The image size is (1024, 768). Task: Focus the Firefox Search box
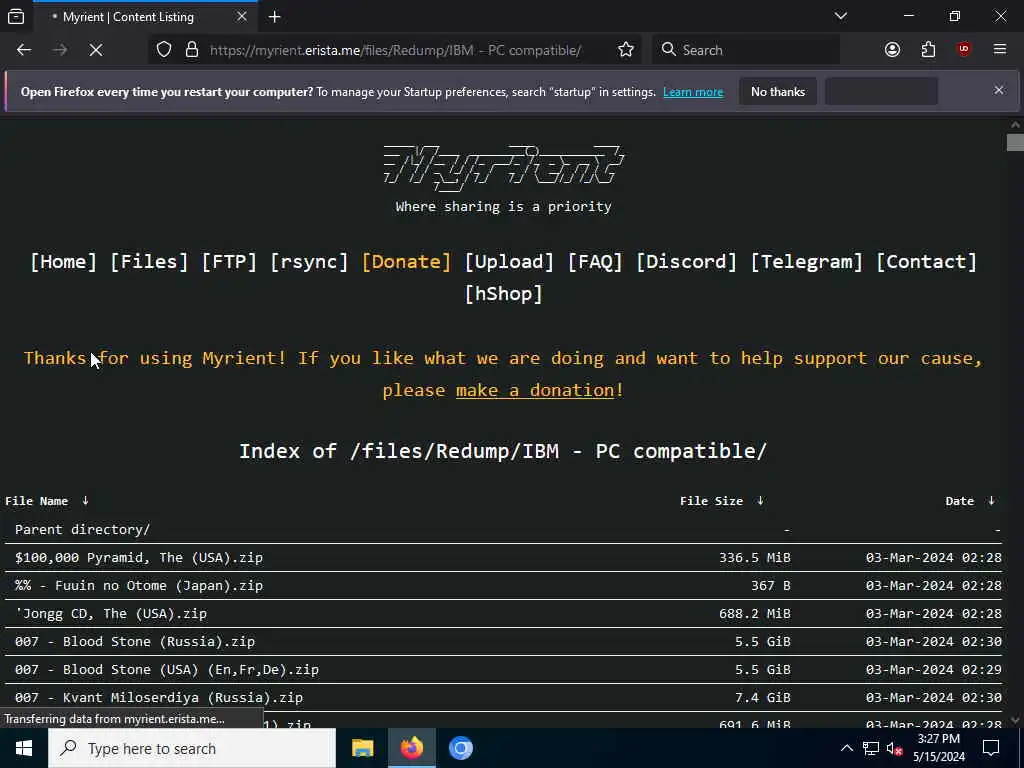click(x=746, y=50)
